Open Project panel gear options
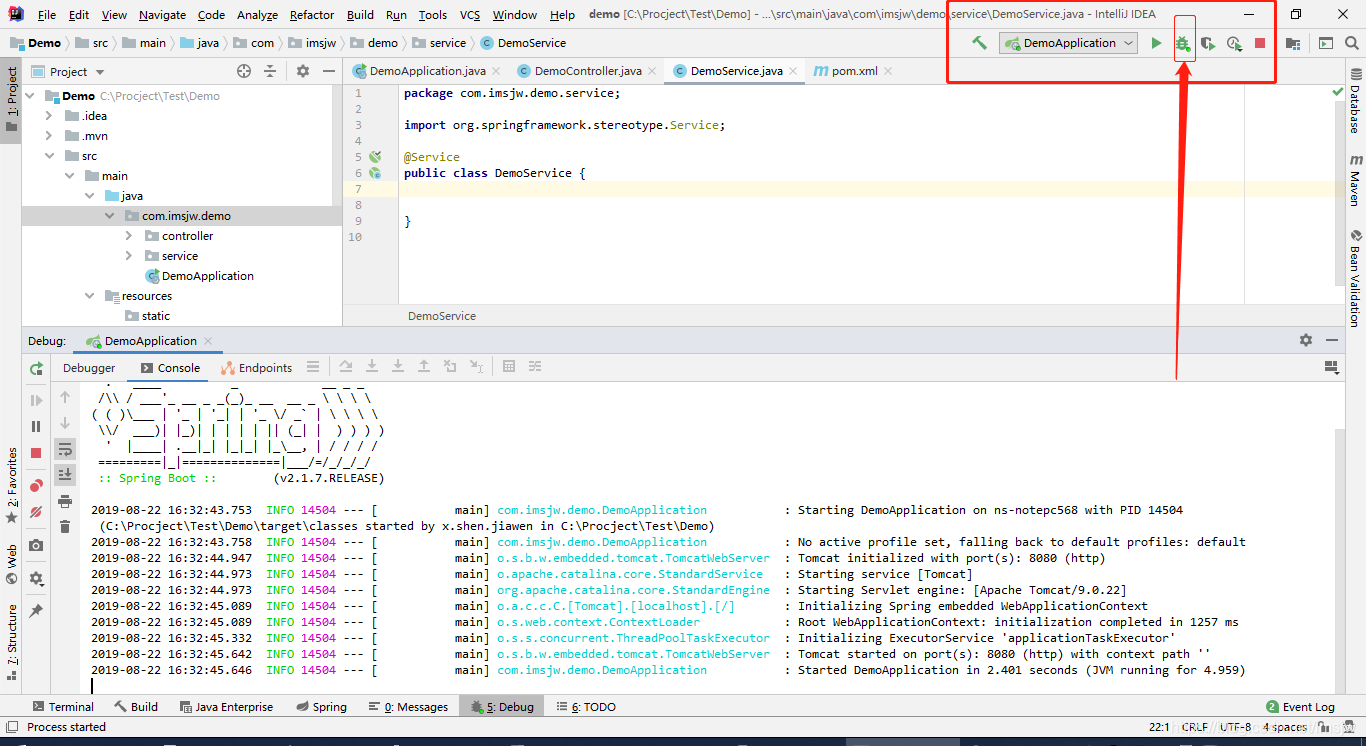Screen dimensions: 1366x746 coord(303,71)
